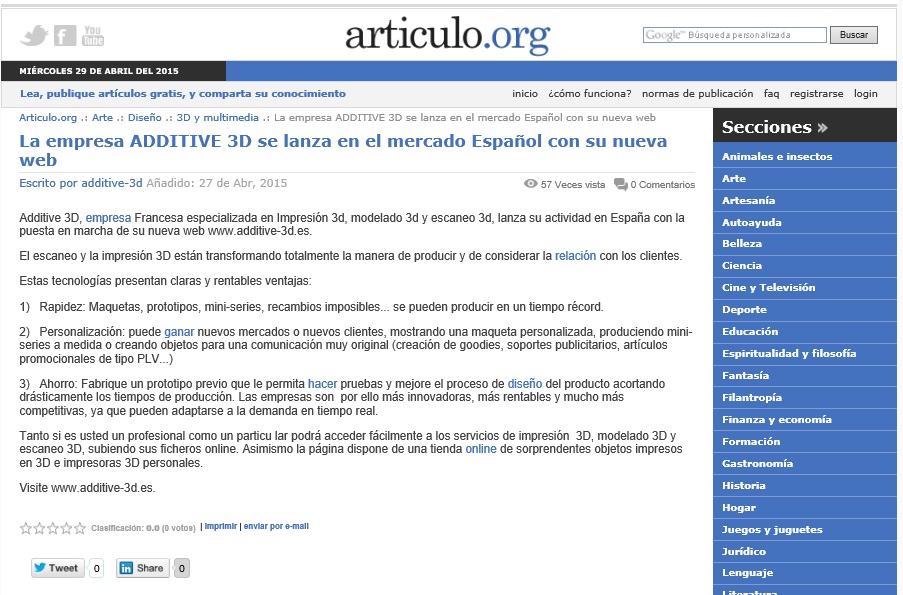Click the date 'Miércoles 29 de abril del 2015'
Viewport: 903px width, 595px height.
click(x=99, y=71)
